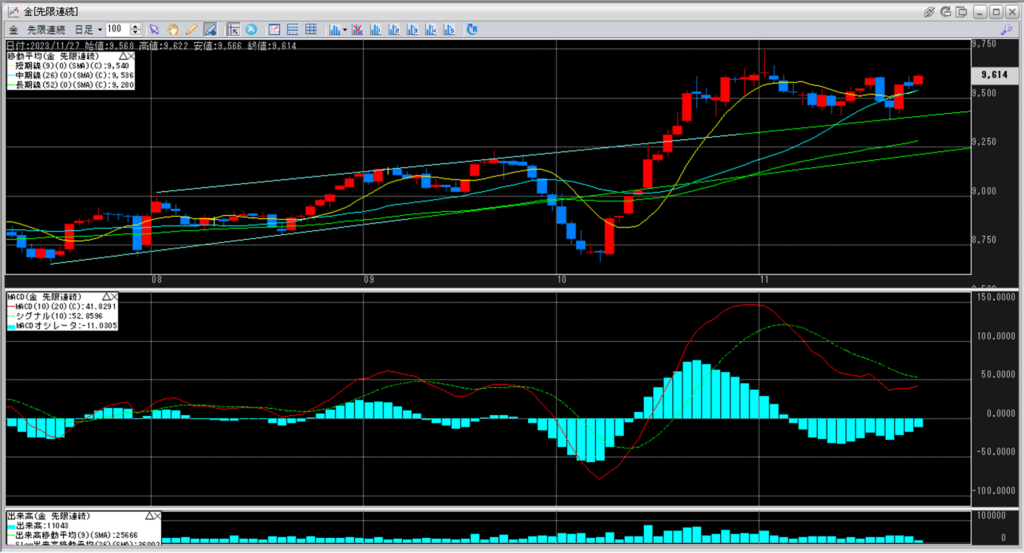Show the grid table layout icon
Screen dimensions: 1024x553
pyautogui.click(x=311, y=29)
